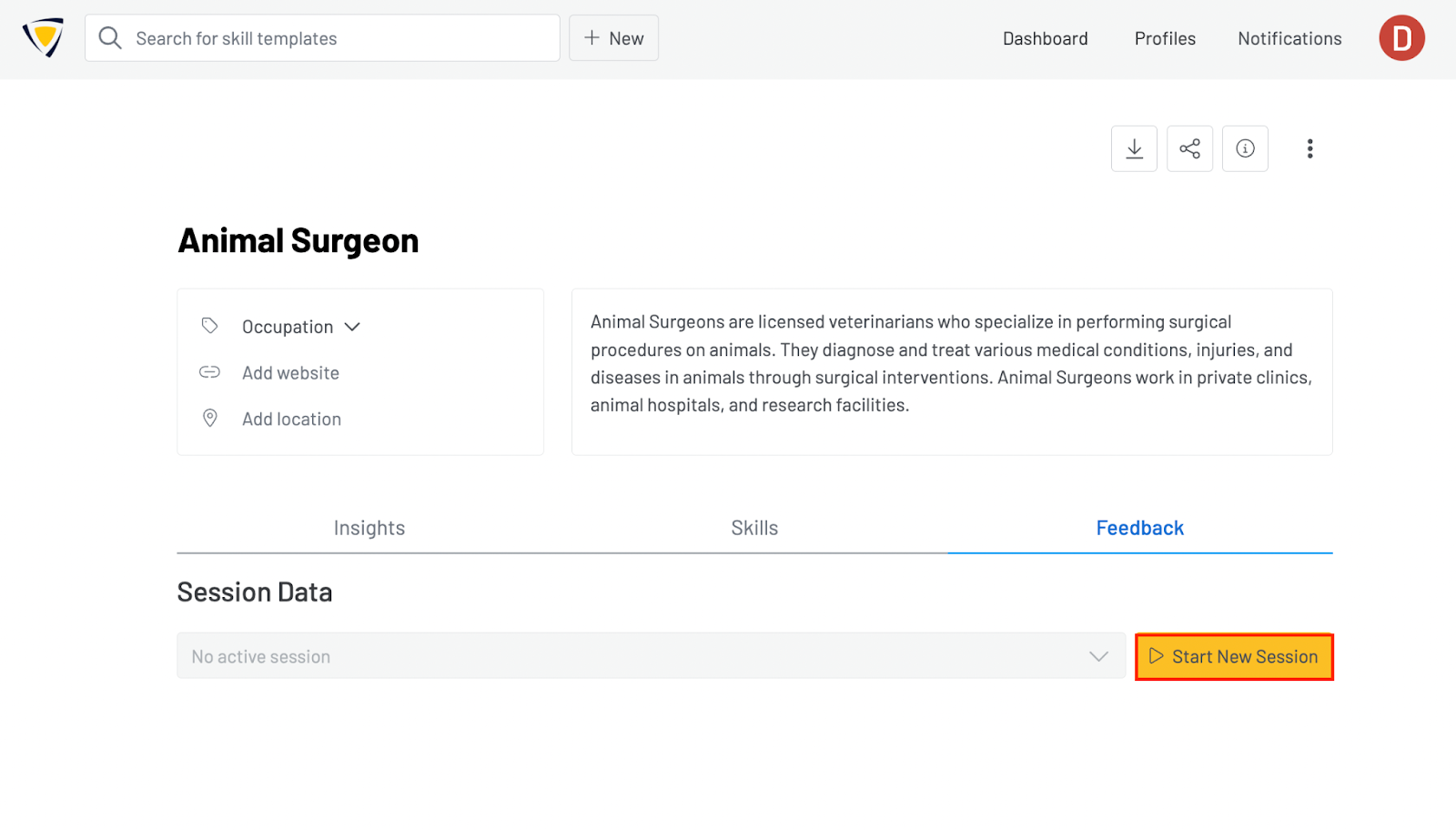Switch to the Insights tab
This screenshot has height=830, width=1456.
pyautogui.click(x=369, y=528)
